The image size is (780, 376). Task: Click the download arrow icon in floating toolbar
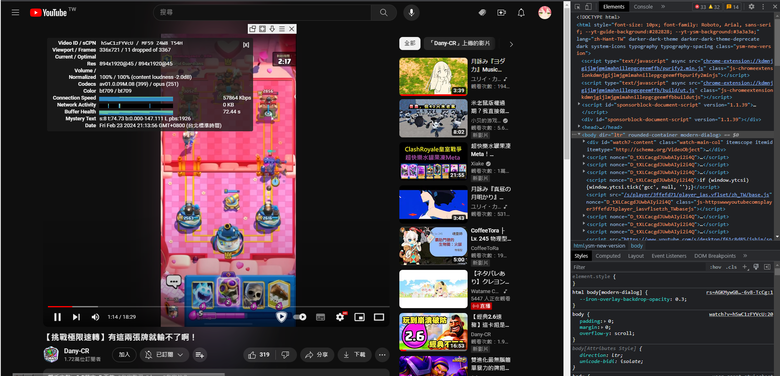coord(272,29)
